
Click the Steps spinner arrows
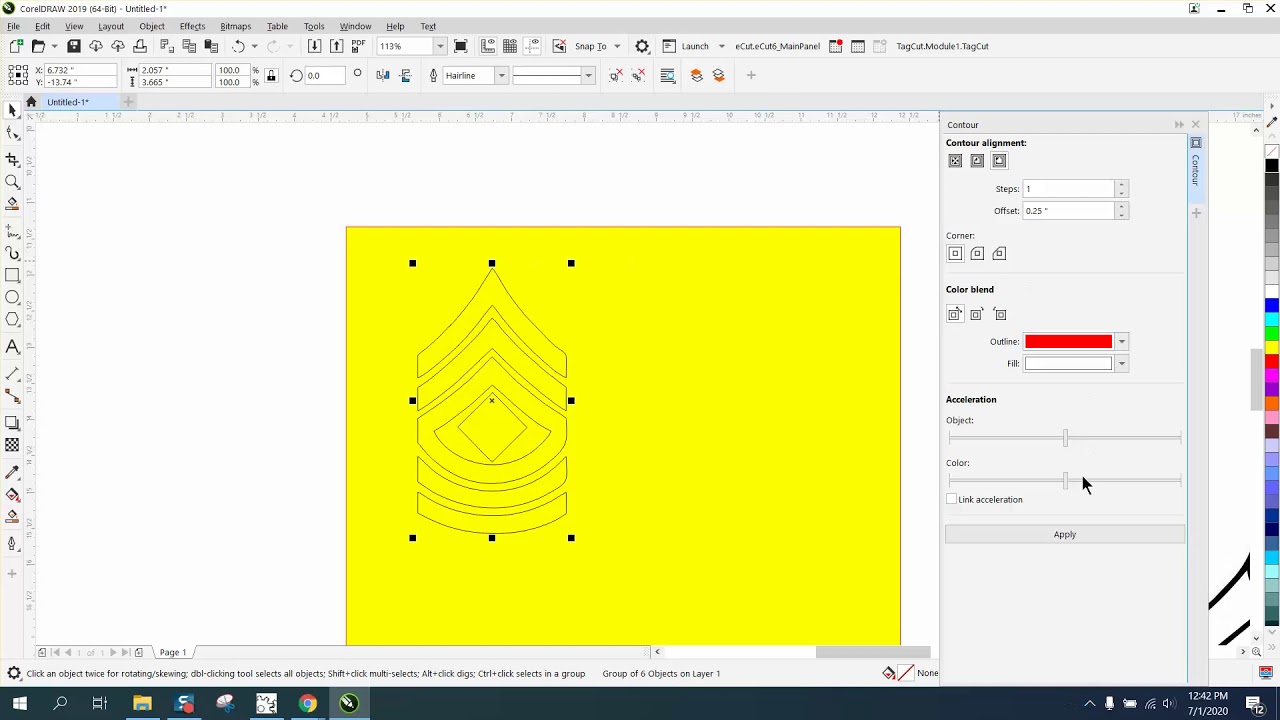[1121, 189]
